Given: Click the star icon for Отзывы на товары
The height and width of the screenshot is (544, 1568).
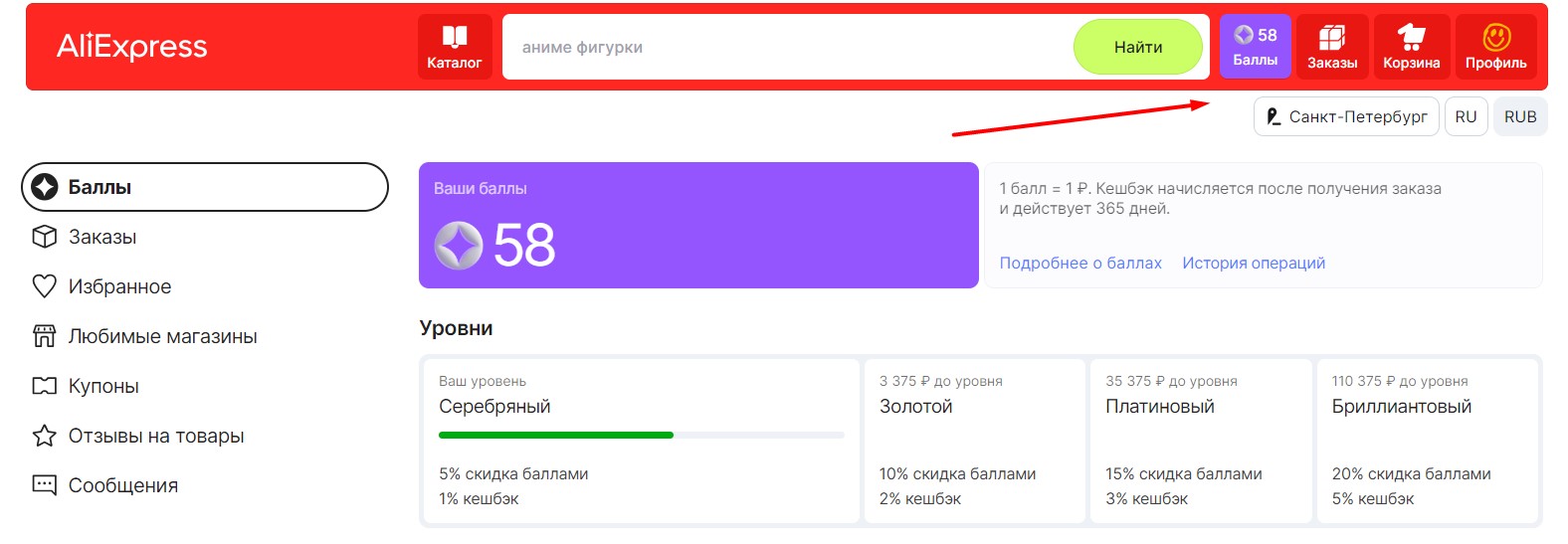Looking at the screenshot, I should click(45, 436).
